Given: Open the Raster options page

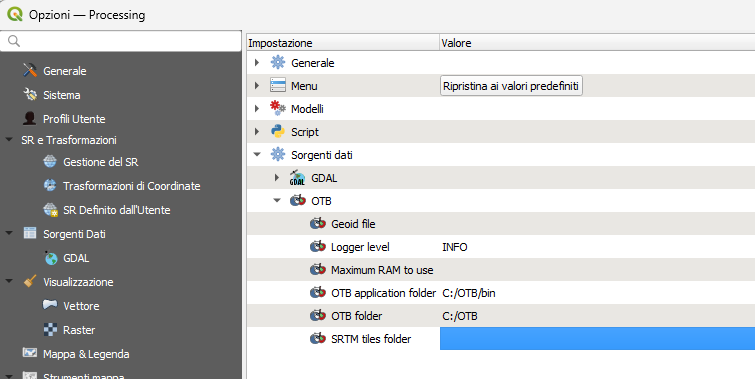Looking at the screenshot, I should point(79,330).
